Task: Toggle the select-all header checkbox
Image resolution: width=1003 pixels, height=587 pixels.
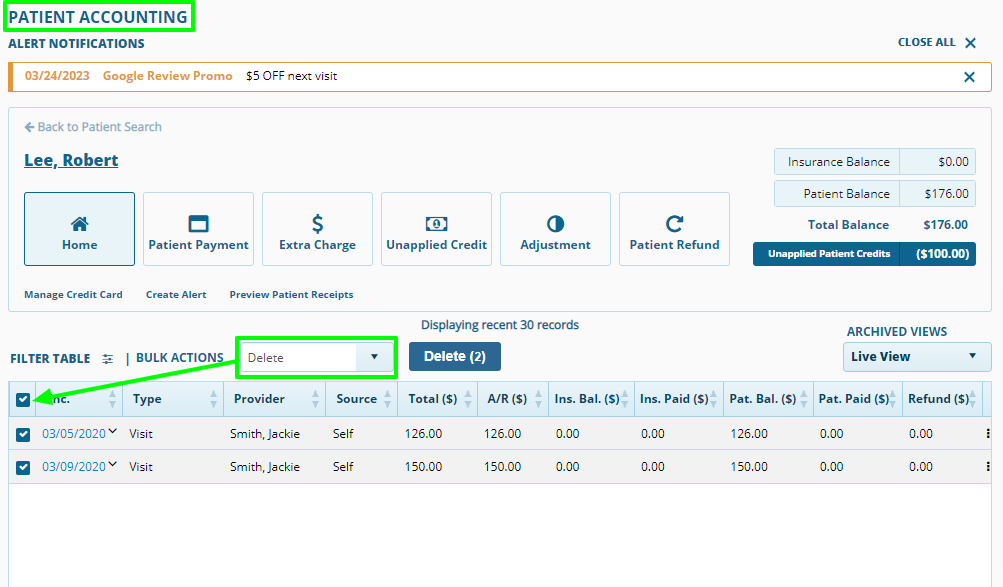Action: pos(23,400)
